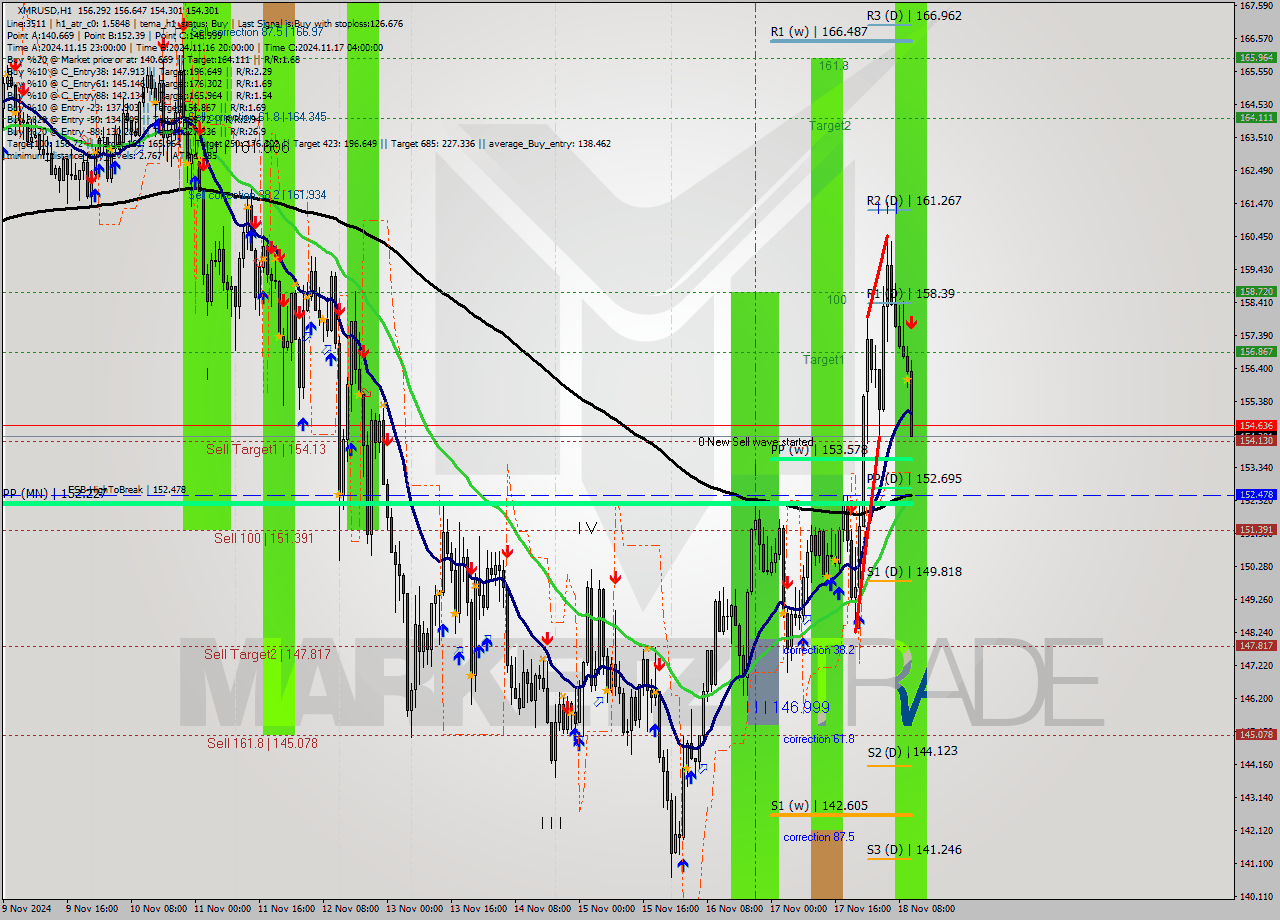Click the 13 Nov 16:00 time label
Viewport: 1280px width, 920px height.
pos(480,909)
